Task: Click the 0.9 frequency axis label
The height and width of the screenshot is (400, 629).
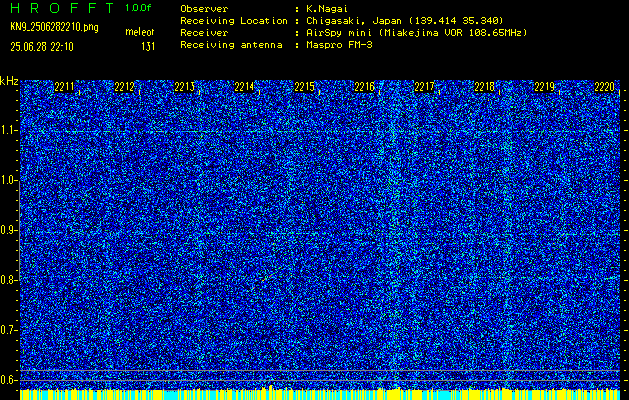Action: (x=8, y=230)
